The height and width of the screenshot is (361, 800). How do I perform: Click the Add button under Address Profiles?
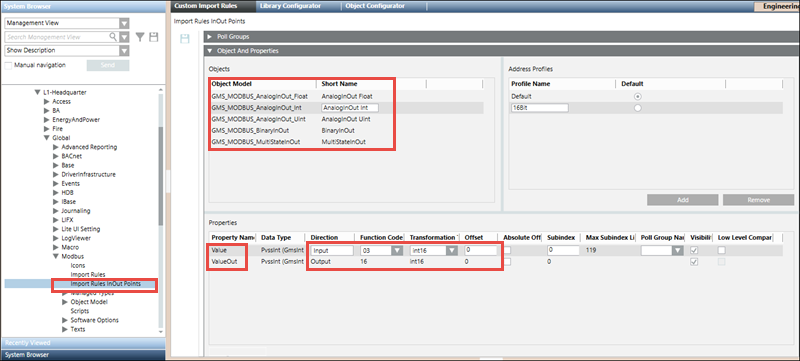click(x=683, y=200)
